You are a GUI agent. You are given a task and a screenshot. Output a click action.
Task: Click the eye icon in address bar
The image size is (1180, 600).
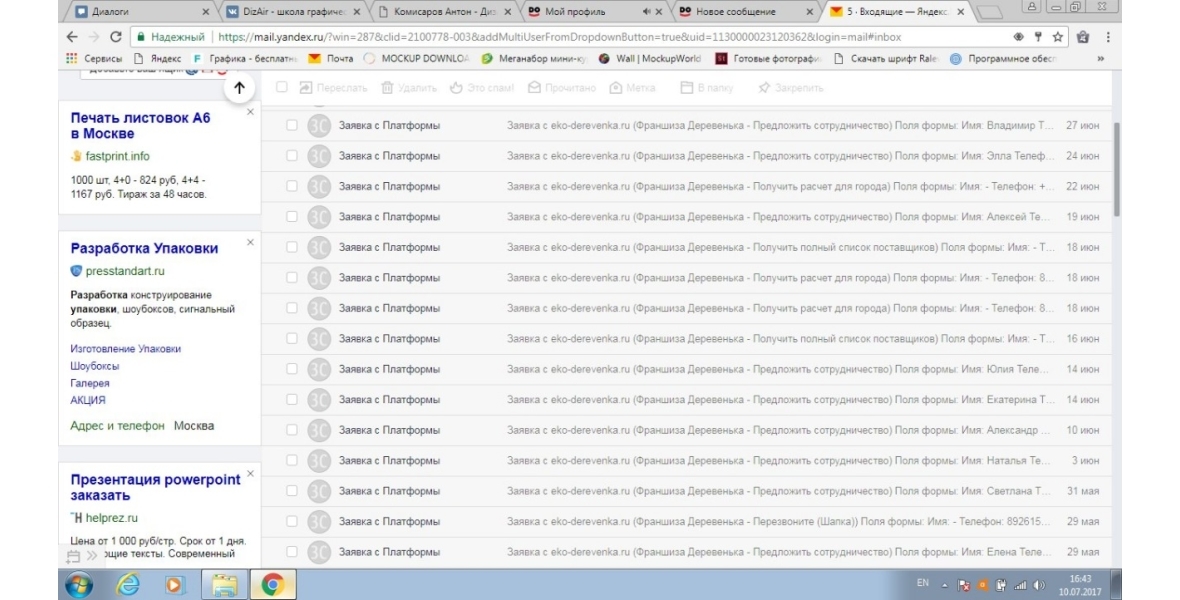[1018, 37]
